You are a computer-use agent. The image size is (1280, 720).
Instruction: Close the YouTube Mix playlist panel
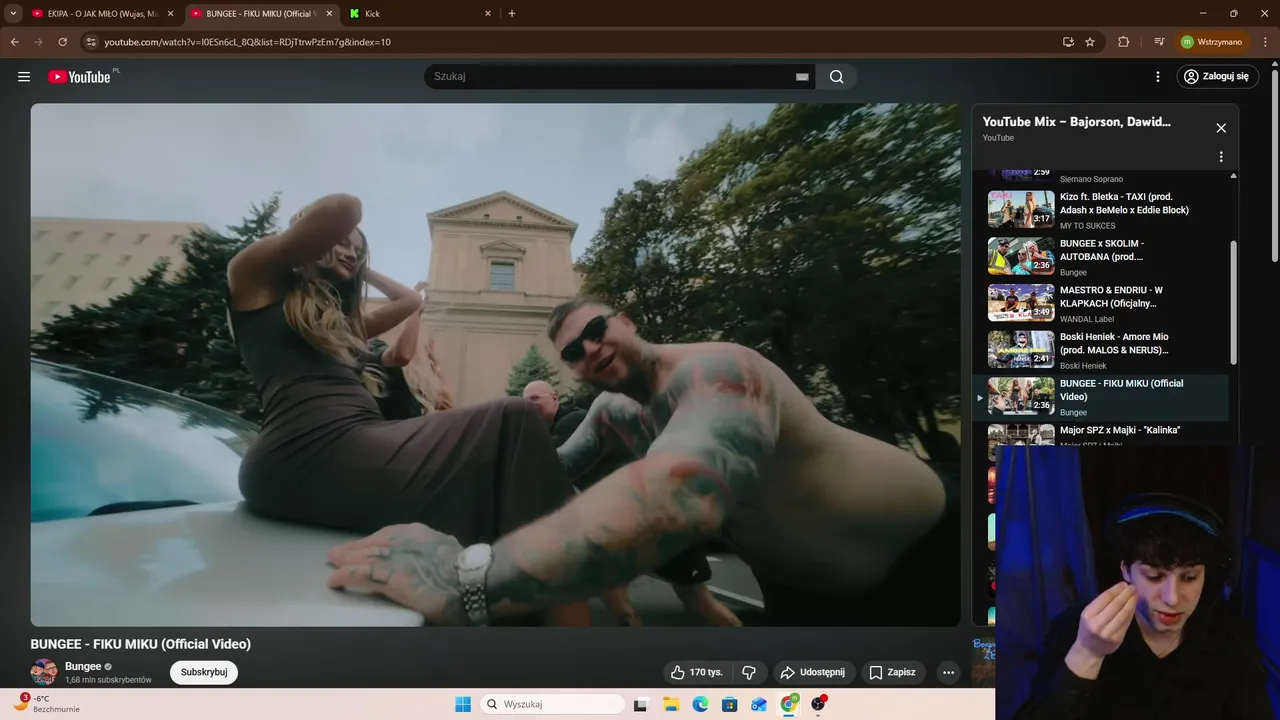coord(1221,128)
